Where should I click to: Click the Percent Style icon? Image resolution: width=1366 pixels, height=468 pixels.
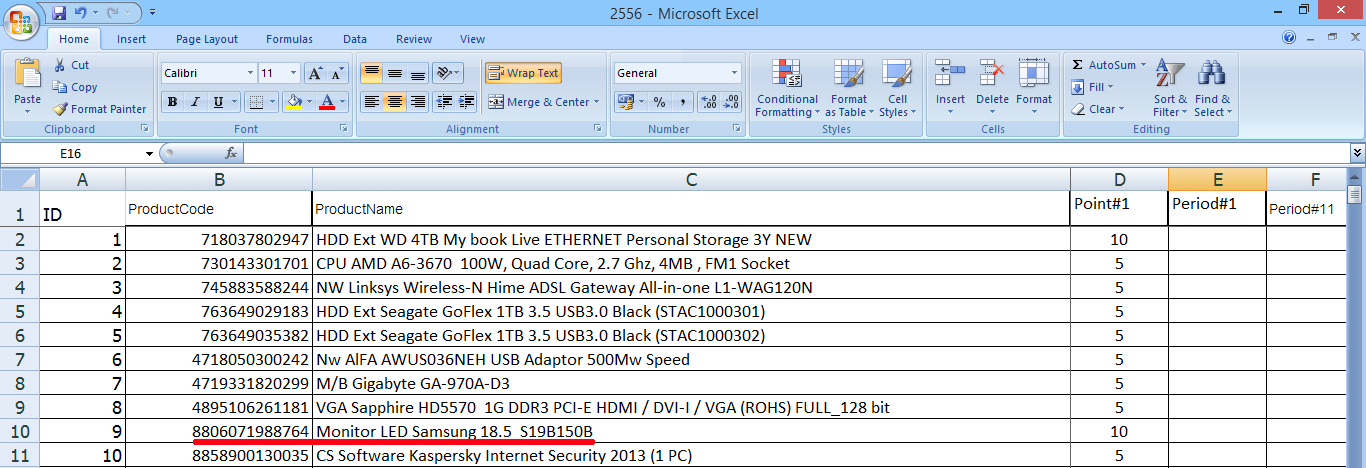pyautogui.click(x=659, y=102)
